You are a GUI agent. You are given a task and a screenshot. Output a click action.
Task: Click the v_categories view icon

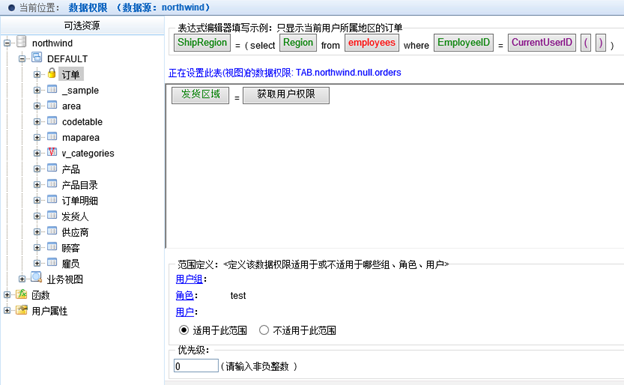click(52, 152)
